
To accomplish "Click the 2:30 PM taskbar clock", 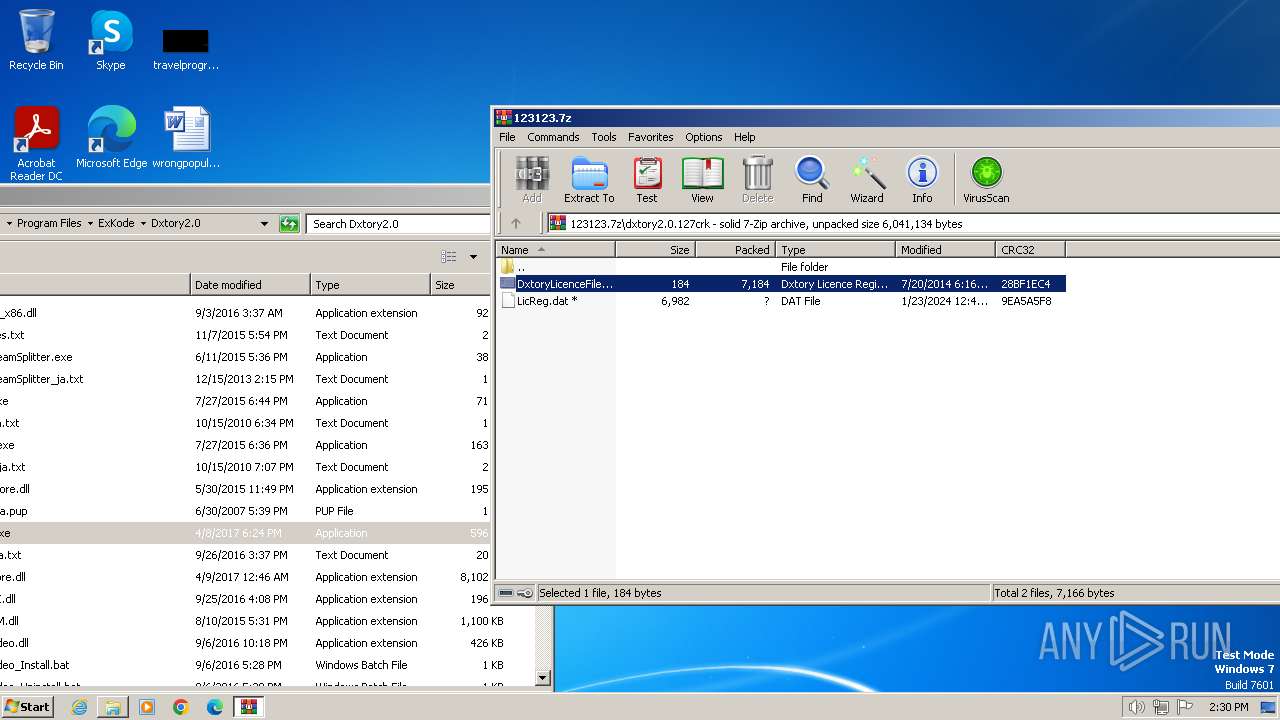I will pos(1228,707).
